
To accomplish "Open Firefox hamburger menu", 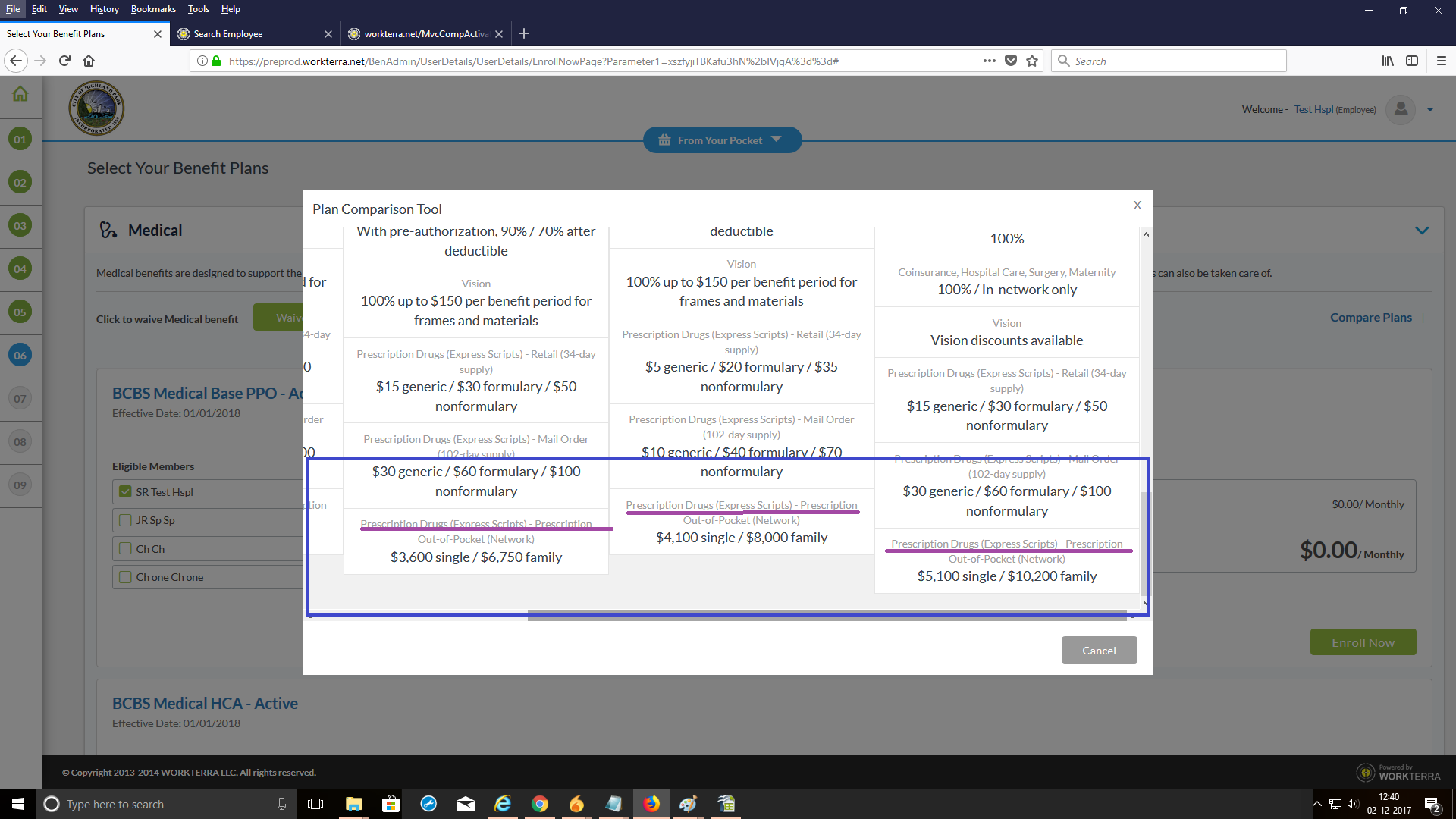I will point(1442,61).
